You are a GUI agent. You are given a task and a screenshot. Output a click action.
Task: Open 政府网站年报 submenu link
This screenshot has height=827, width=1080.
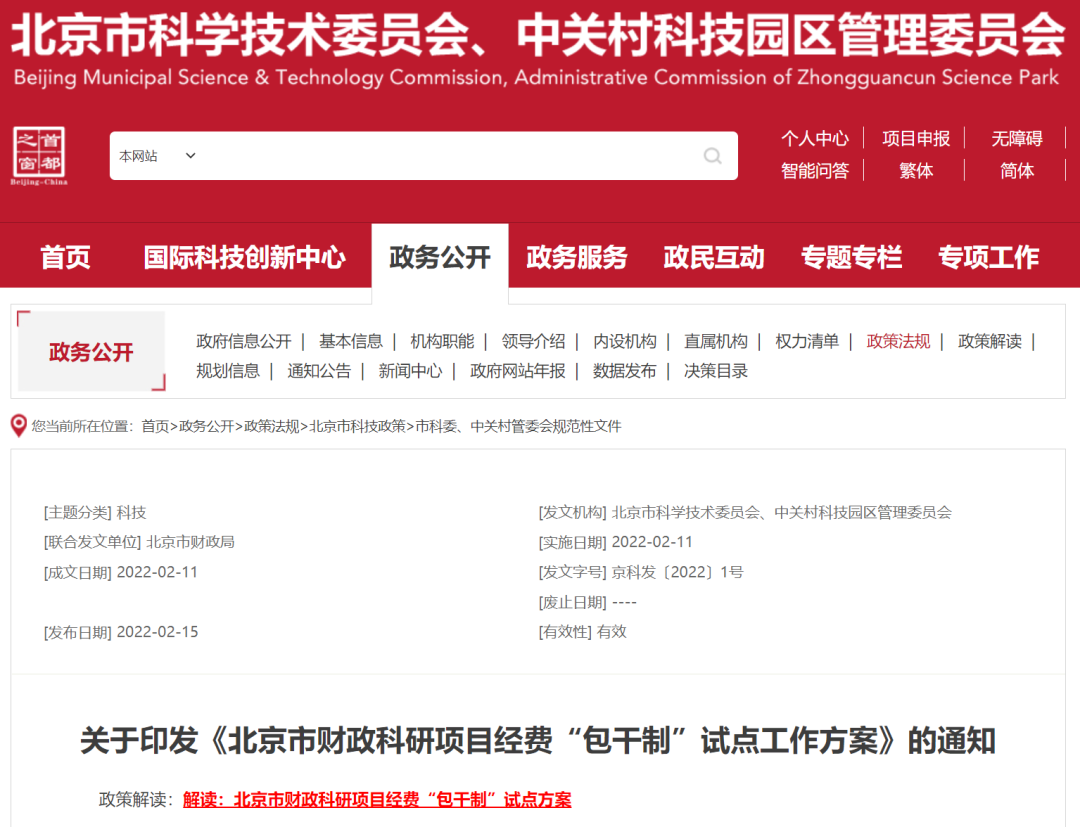[517, 371]
